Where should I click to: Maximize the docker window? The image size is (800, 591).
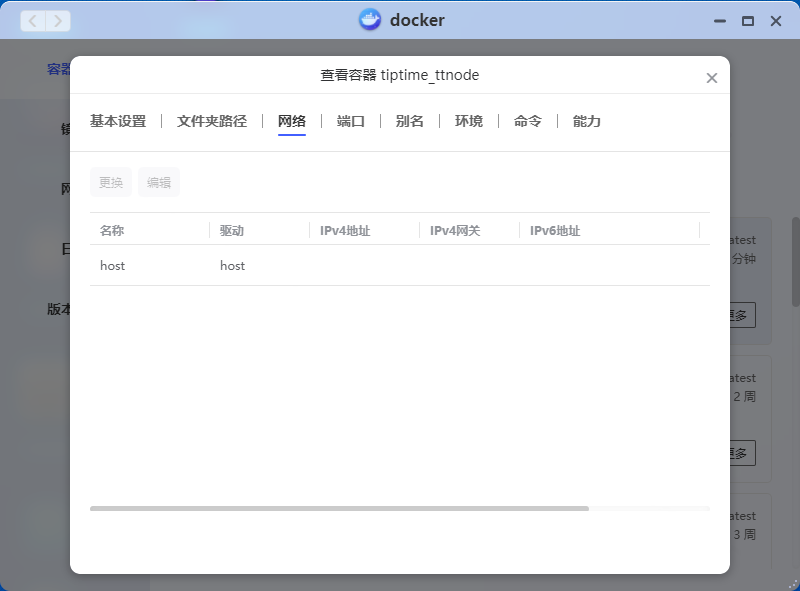(747, 21)
